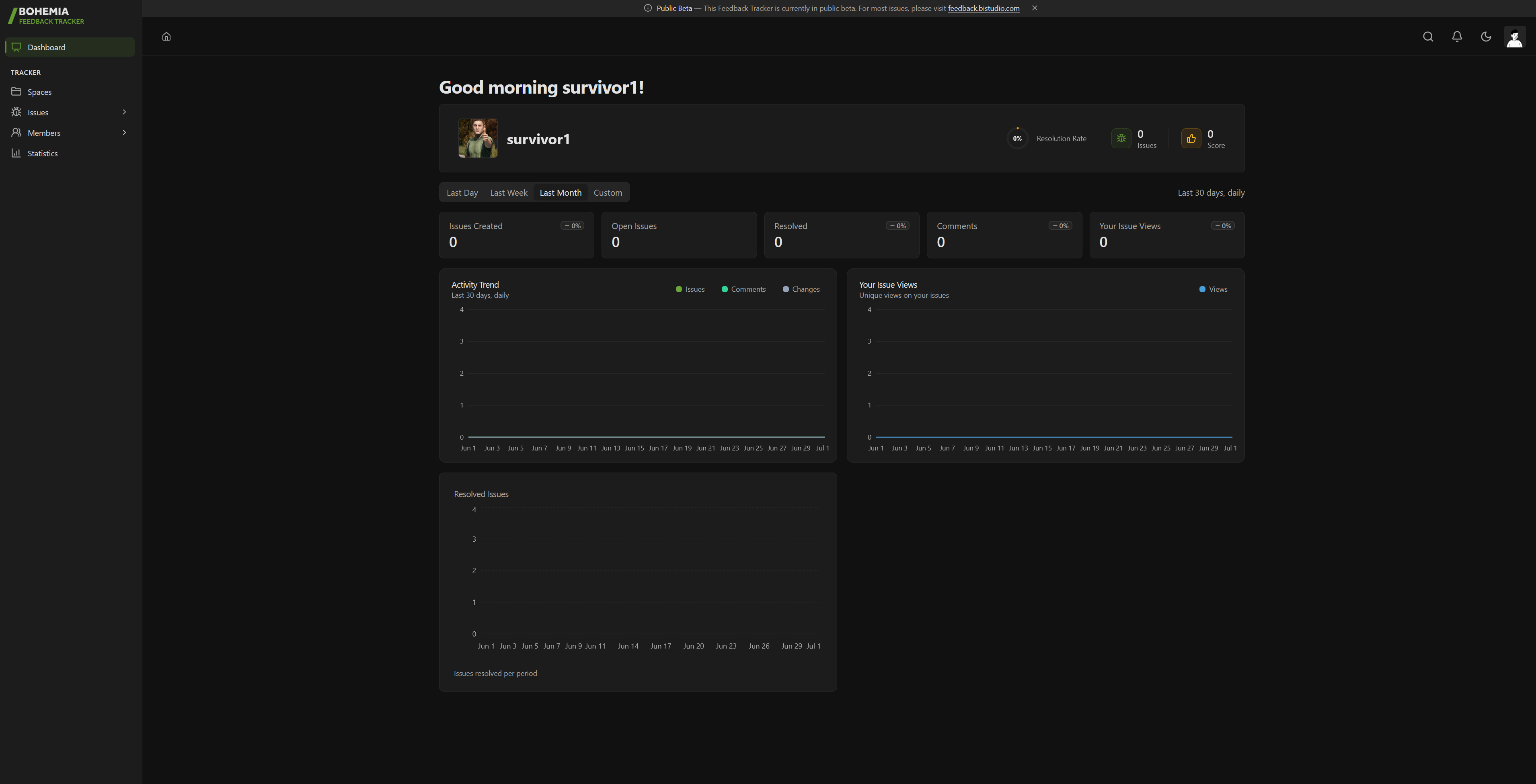
Task: Toggle Comments series in Activity Trend legend
Action: click(x=743, y=290)
